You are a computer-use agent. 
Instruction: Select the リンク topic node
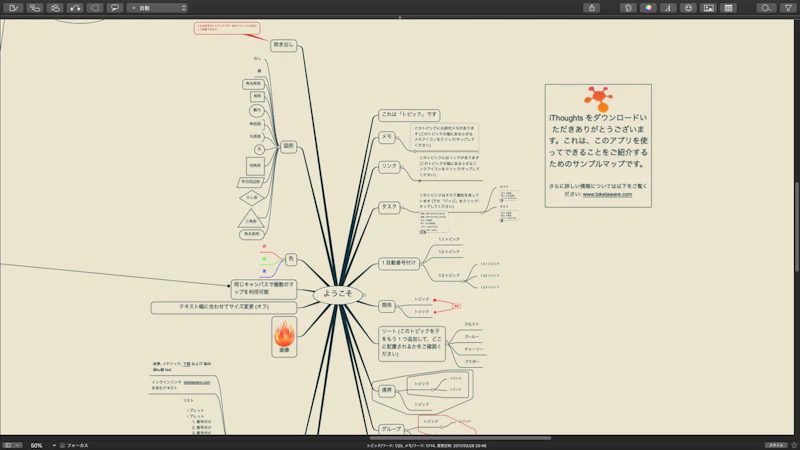[x=388, y=165]
